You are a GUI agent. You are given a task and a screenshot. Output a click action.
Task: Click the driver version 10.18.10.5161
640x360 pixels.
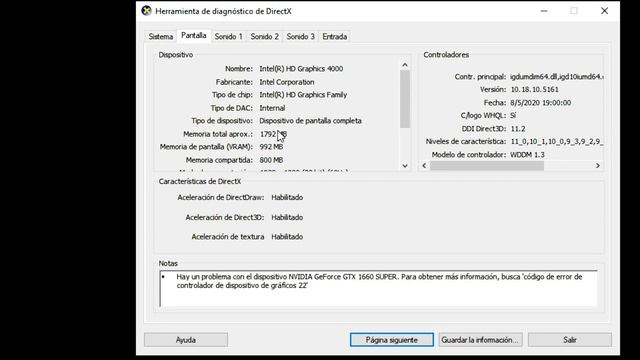(534, 89)
